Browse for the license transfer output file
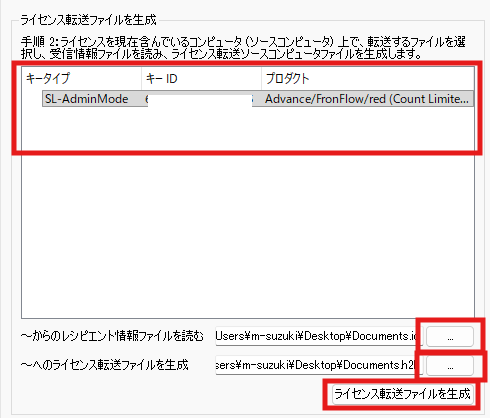The image size is (490, 418). [450, 366]
